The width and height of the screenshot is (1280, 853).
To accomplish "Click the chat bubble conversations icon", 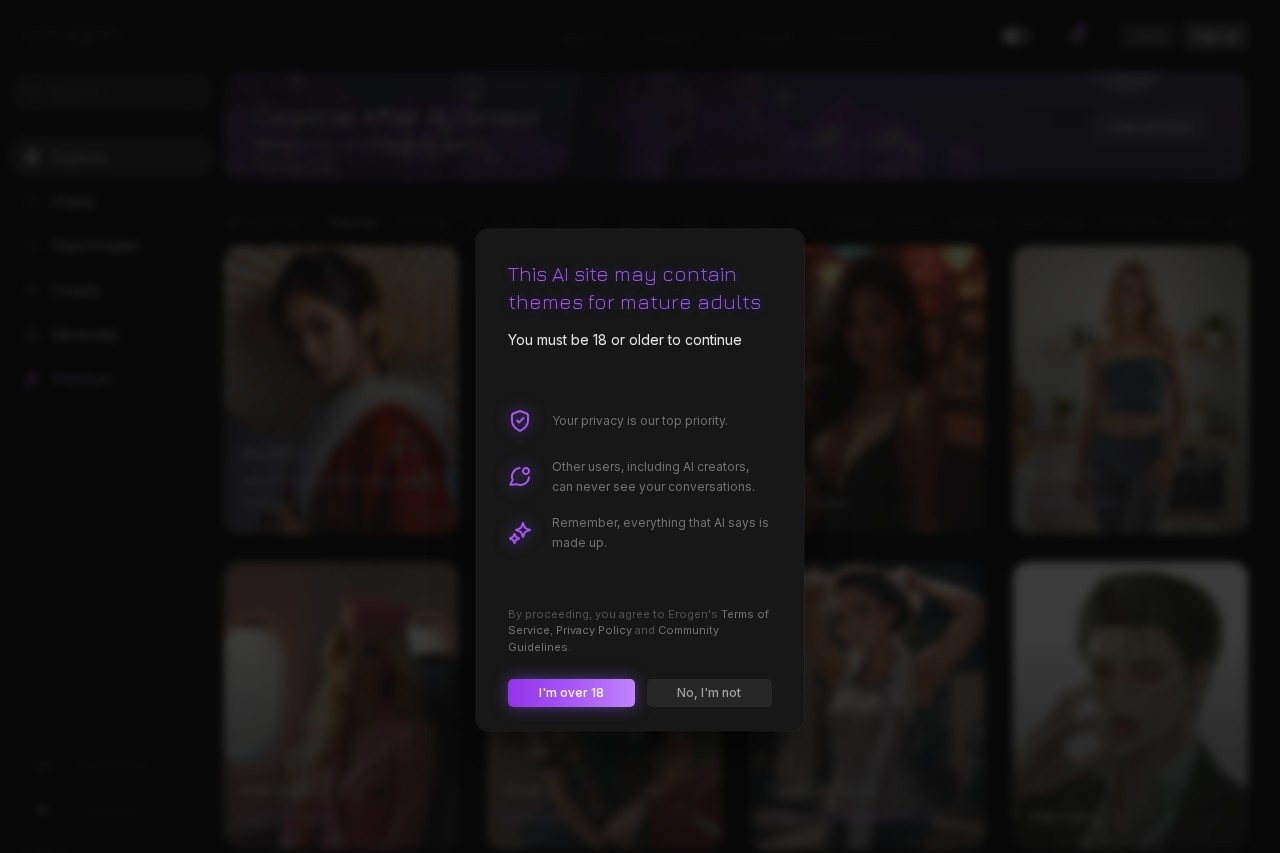I will 520,477.
